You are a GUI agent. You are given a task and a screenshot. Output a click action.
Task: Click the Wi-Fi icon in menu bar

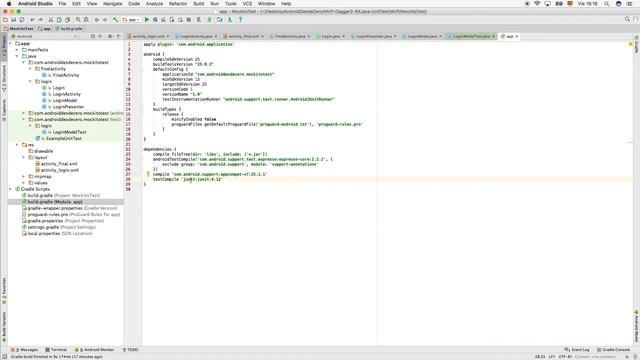click(x=537, y=4)
